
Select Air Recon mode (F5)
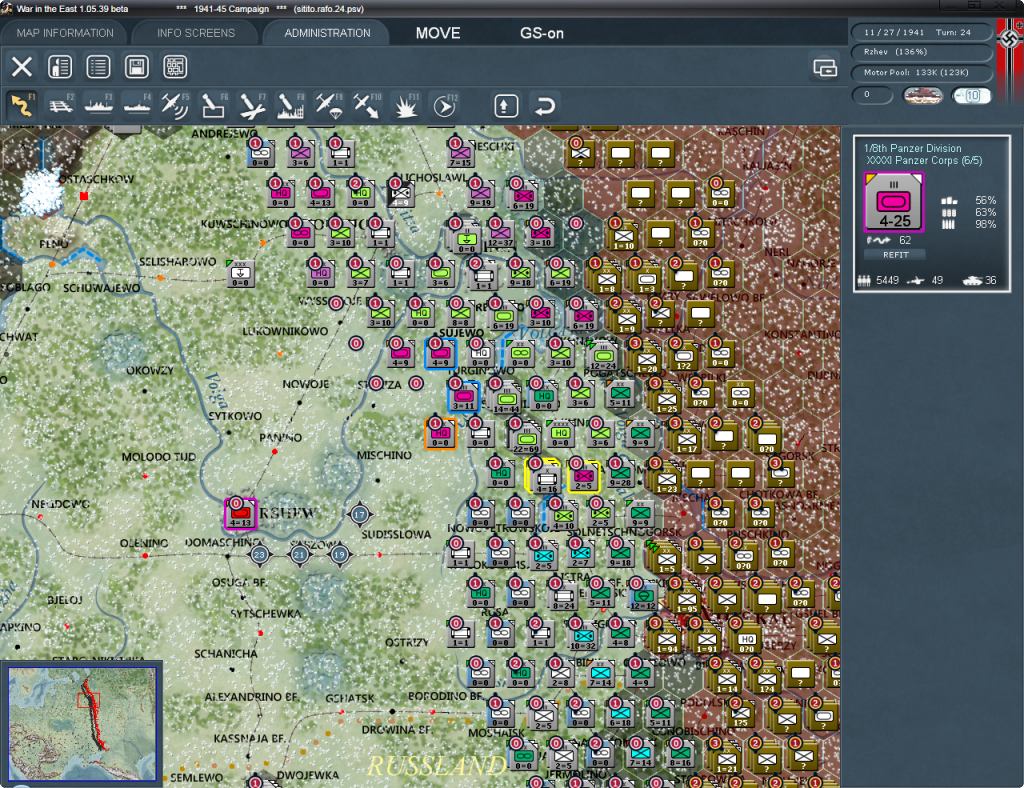coord(175,105)
